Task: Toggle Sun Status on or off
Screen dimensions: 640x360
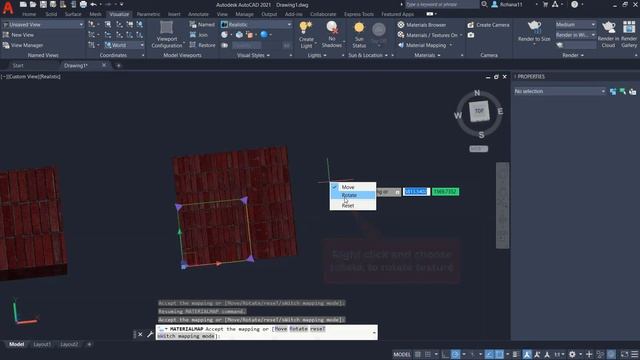Action: pyautogui.click(x=359, y=34)
